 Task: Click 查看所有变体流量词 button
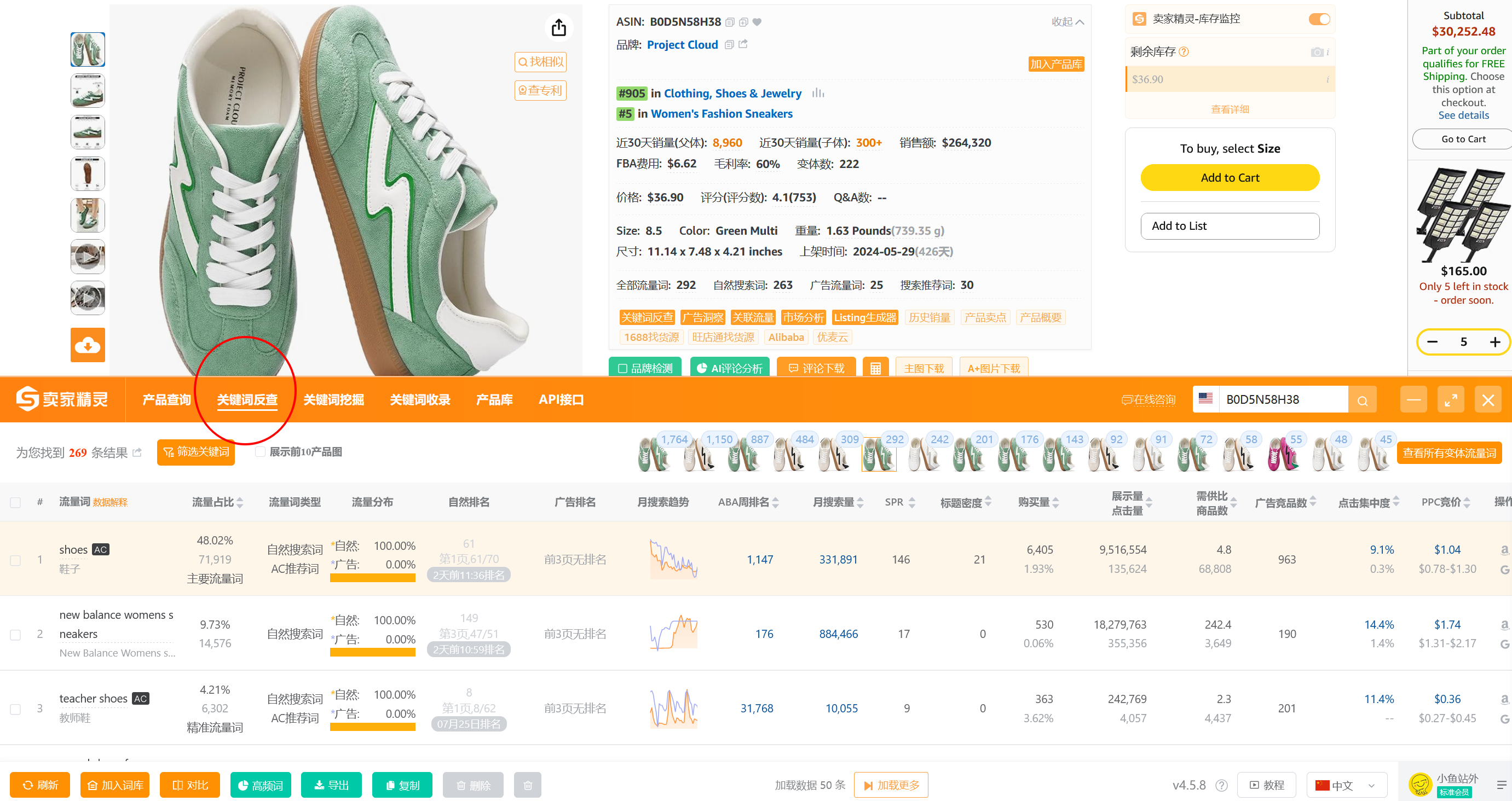point(1448,453)
